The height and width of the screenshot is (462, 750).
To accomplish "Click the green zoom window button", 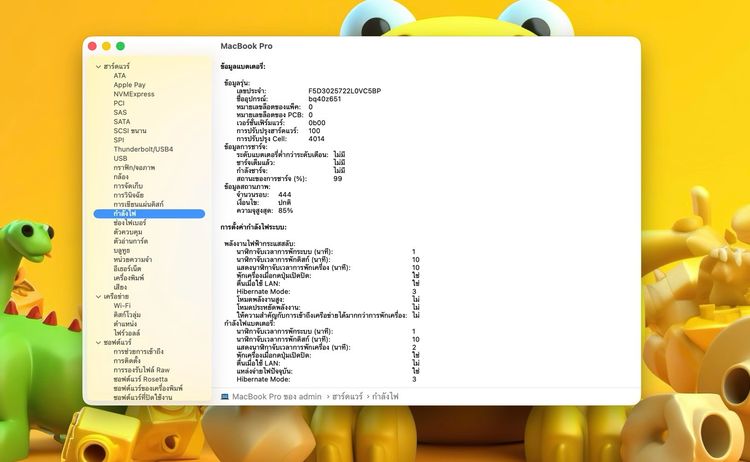I will click(121, 46).
